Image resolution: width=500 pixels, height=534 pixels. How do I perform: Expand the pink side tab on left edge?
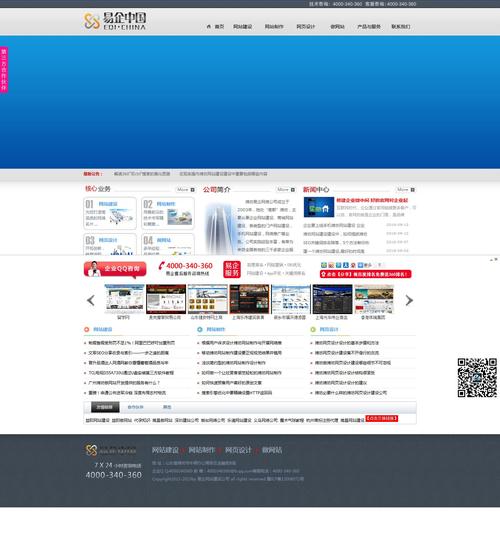[x=4, y=69]
